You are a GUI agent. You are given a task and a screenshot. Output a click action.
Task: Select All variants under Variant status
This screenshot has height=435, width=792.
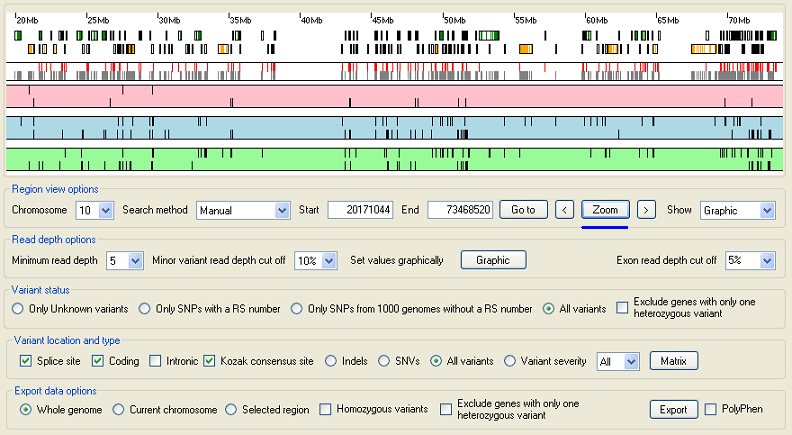(x=548, y=309)
